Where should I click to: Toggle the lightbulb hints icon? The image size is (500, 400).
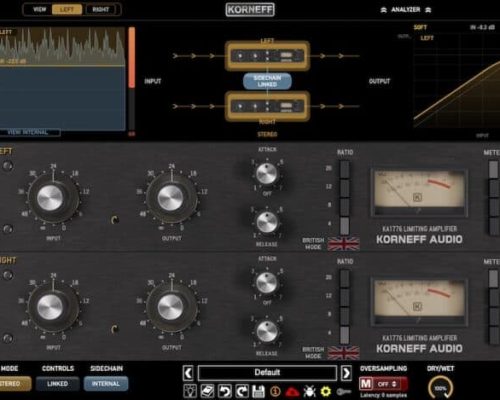190,391
